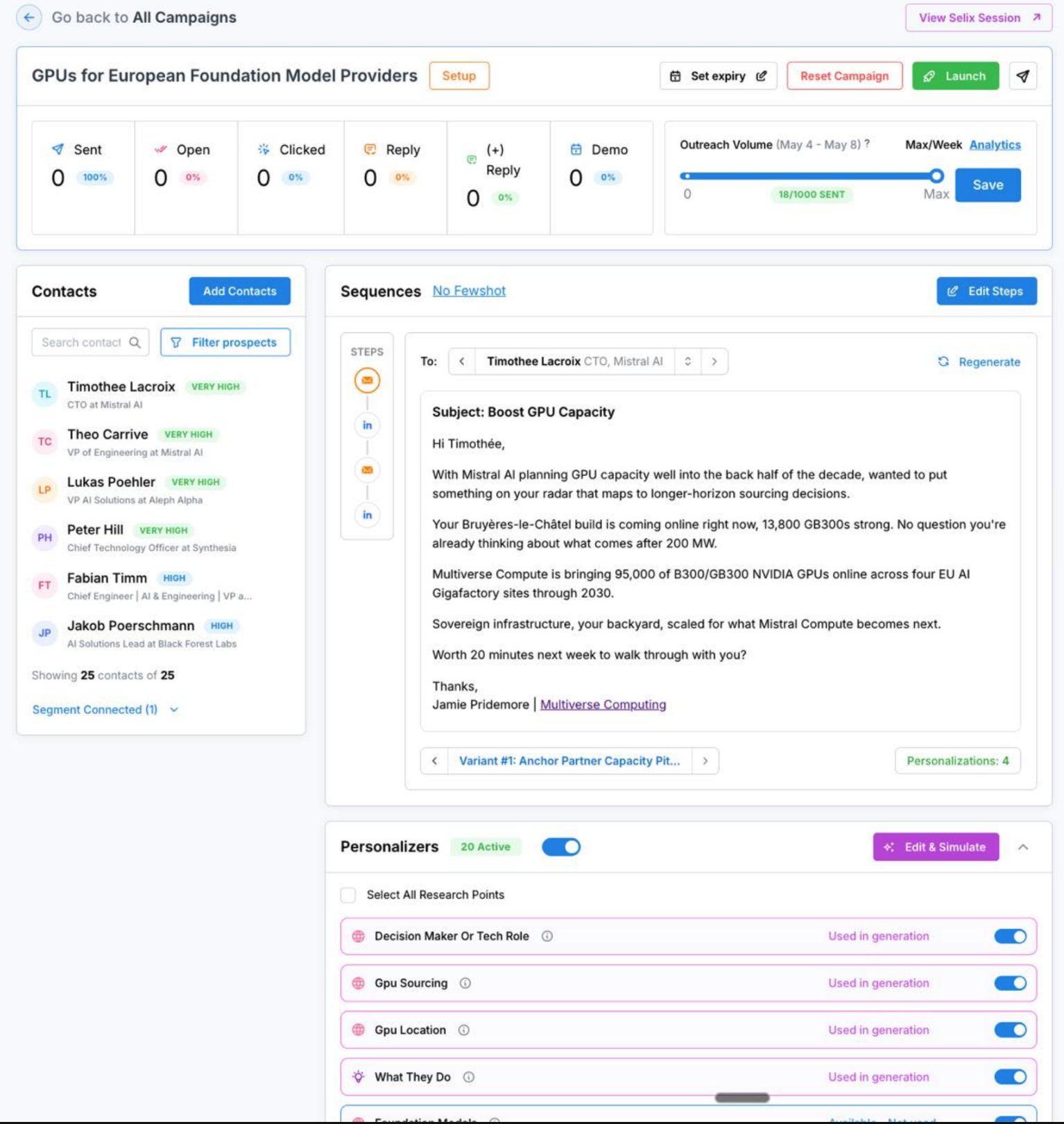Viewport: 1064px width, 1124px height.
Task: Select contact Jakob Poerschmann
Action: point(160,633)
